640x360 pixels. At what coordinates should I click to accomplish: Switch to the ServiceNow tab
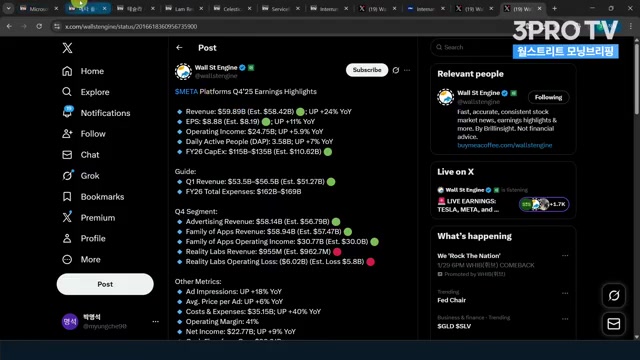[x=281, y=9]
